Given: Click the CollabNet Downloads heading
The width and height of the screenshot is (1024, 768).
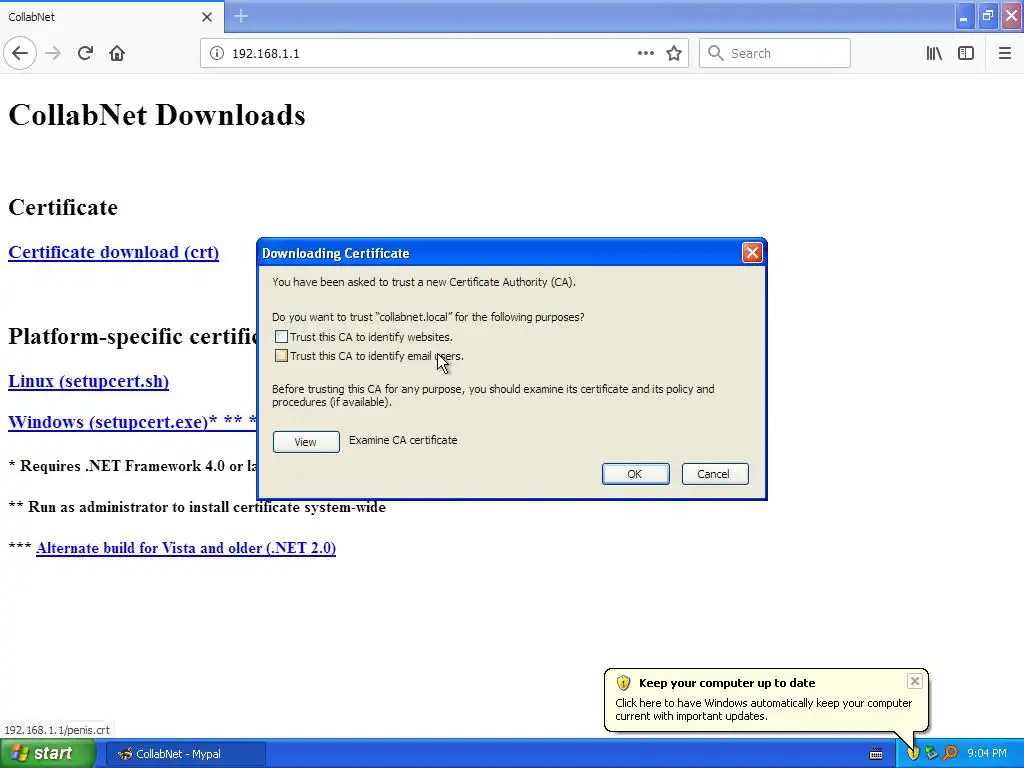Looking at the screenshot, I should pos(157,115).
